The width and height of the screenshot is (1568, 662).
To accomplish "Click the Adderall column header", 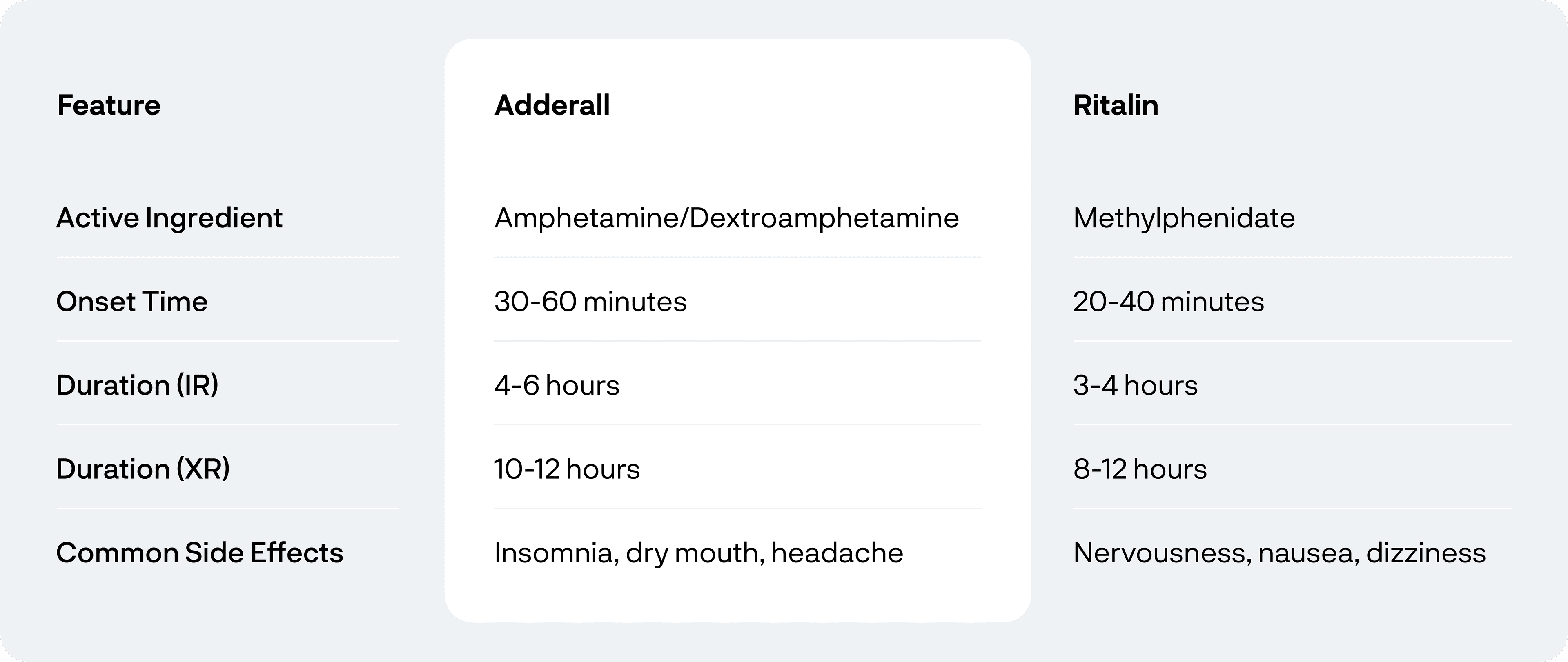I will coord(552,105).
